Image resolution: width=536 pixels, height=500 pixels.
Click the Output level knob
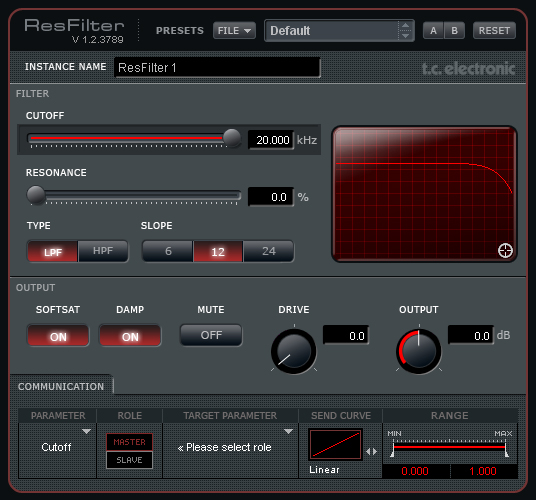coord(419,351)
